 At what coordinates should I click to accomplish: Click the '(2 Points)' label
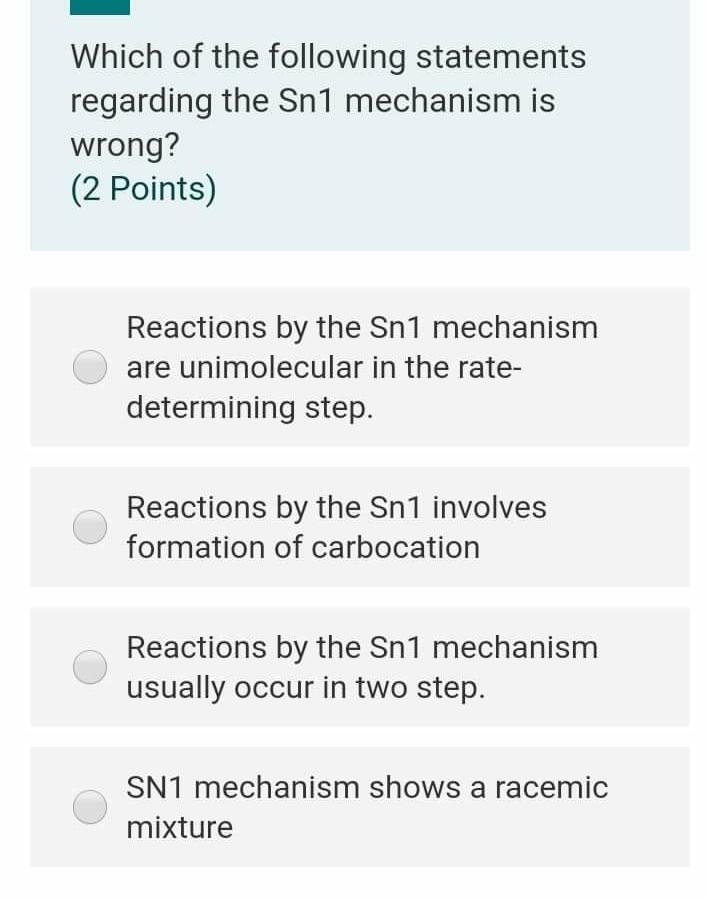click(144, 189)
